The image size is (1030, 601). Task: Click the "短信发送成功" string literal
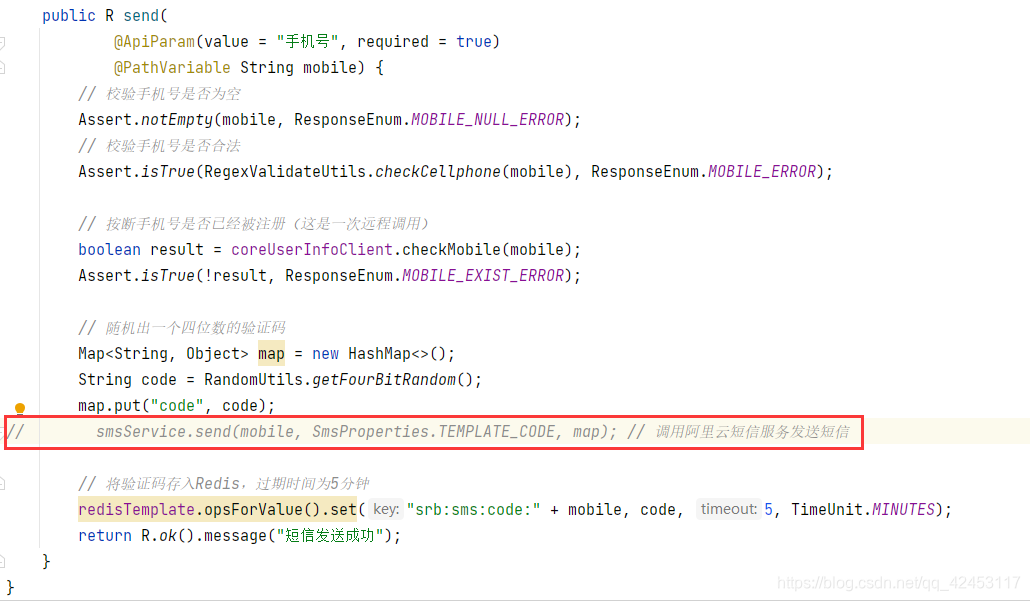click(x=330, y=536)
